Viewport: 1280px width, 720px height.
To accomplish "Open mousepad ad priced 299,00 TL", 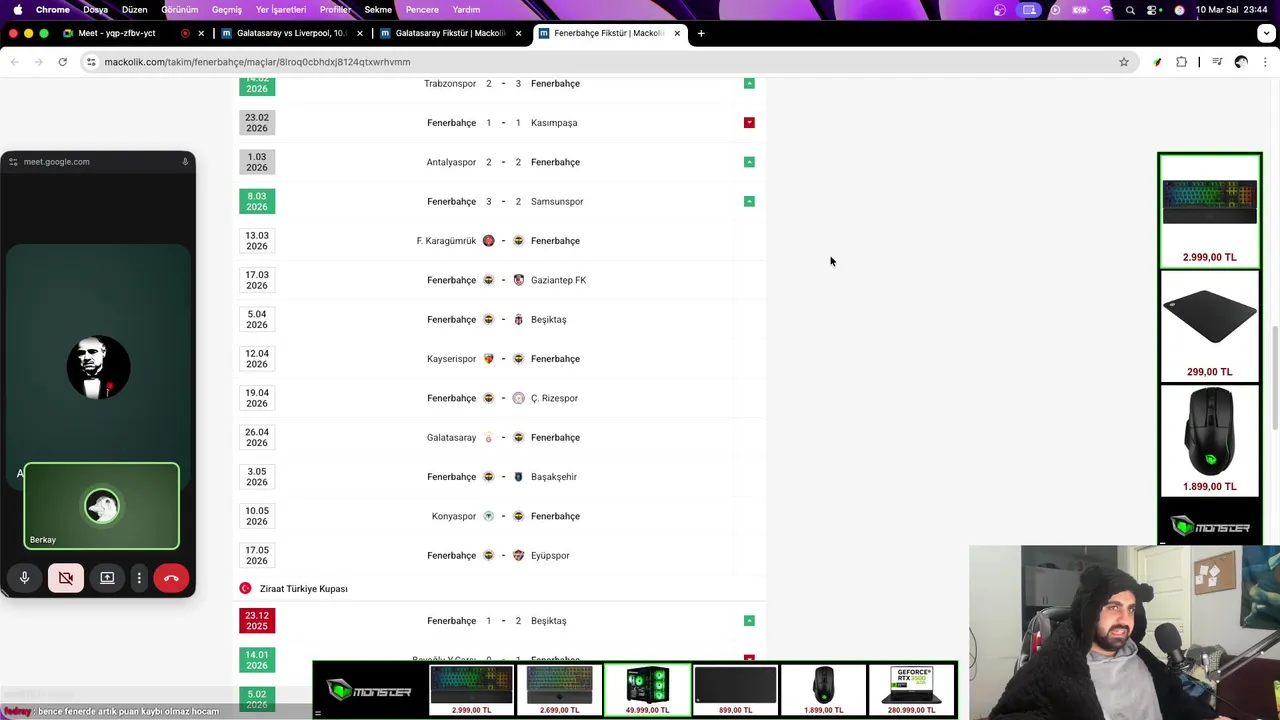I will pos(1209,327).
